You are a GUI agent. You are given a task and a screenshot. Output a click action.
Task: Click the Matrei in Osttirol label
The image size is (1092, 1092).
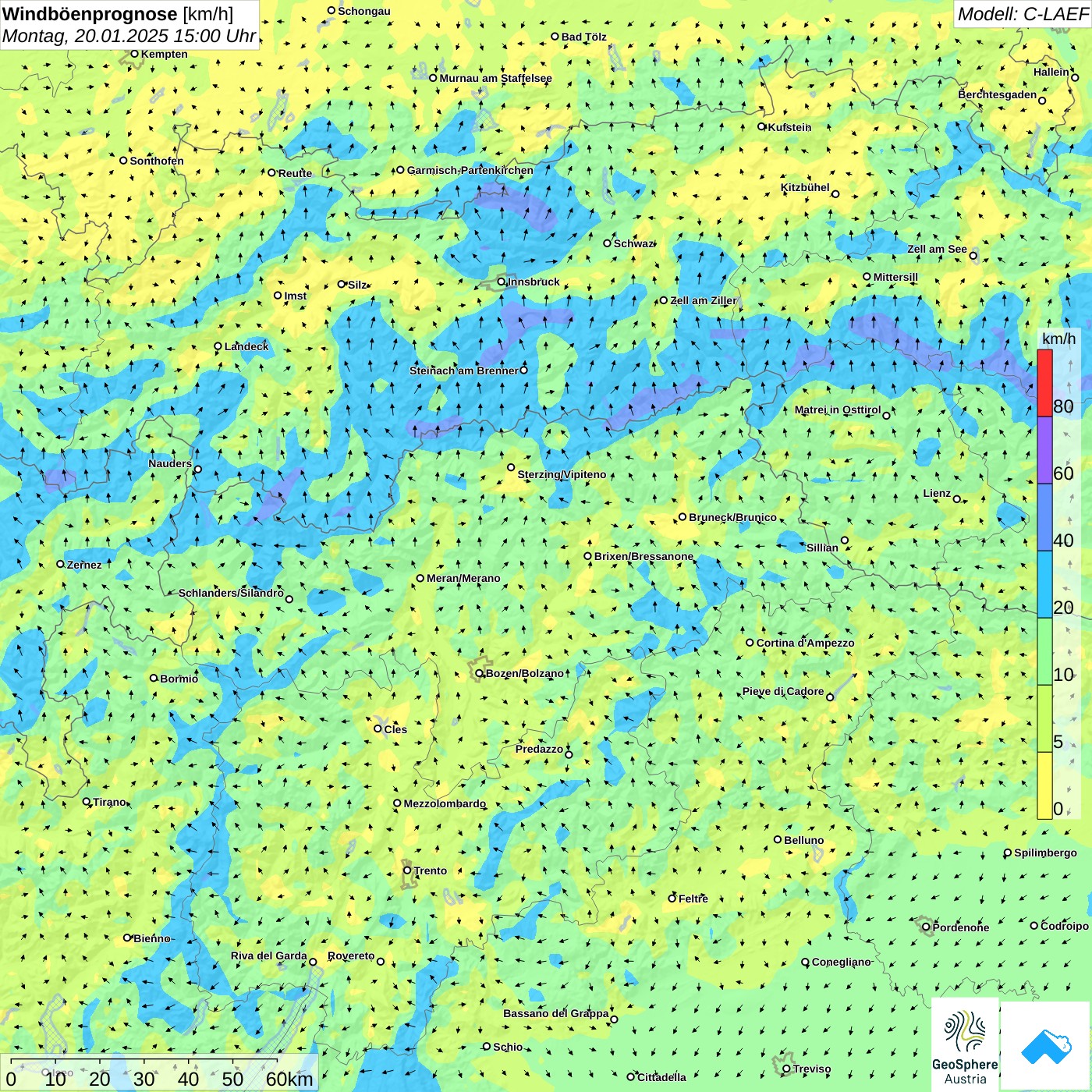[x=838, y=409]
